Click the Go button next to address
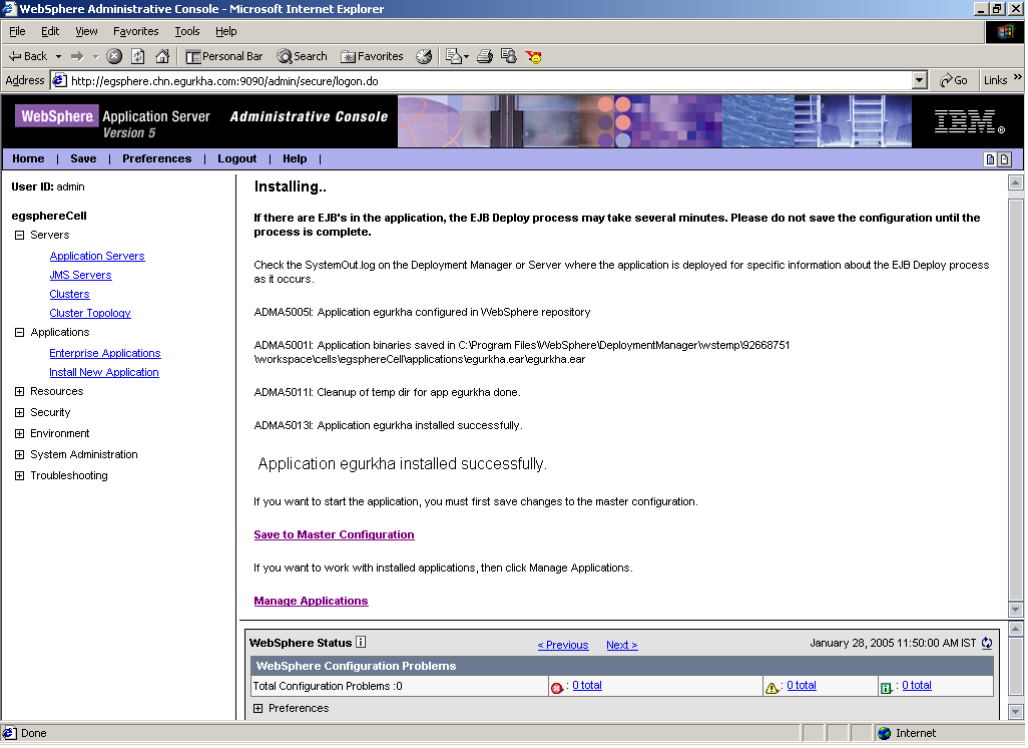The height and width of the screenshot is (748, 1028). pyautogui.click(x=953, y=81)
